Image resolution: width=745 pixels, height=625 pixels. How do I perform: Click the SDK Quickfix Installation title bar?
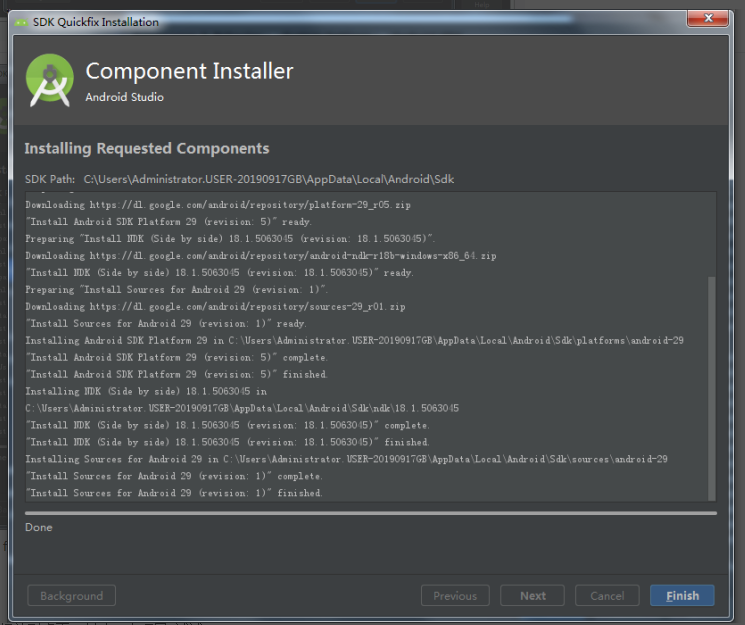pyautogui.click(x=333, y=22)
